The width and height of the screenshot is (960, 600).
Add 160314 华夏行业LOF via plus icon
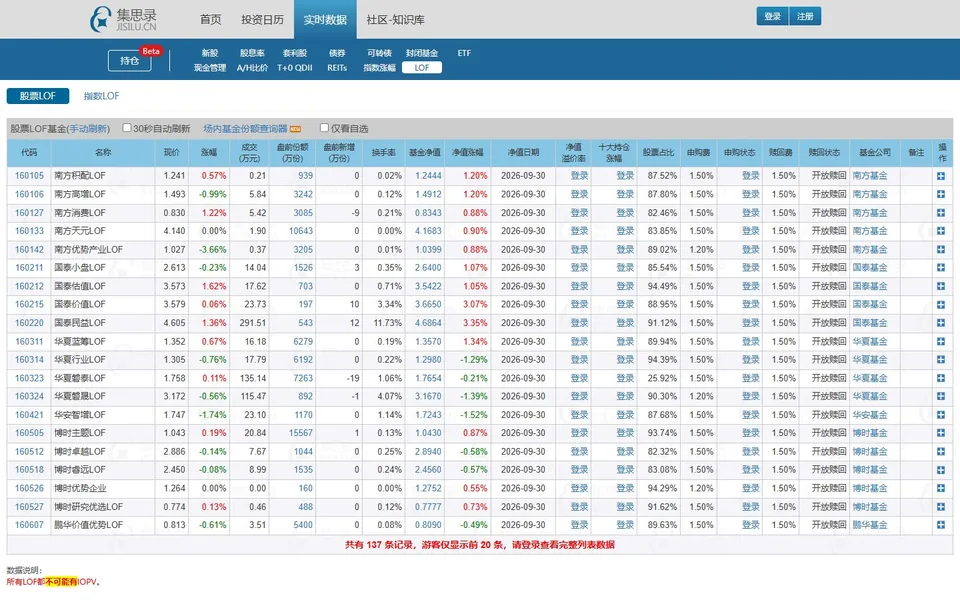point(941,359)
